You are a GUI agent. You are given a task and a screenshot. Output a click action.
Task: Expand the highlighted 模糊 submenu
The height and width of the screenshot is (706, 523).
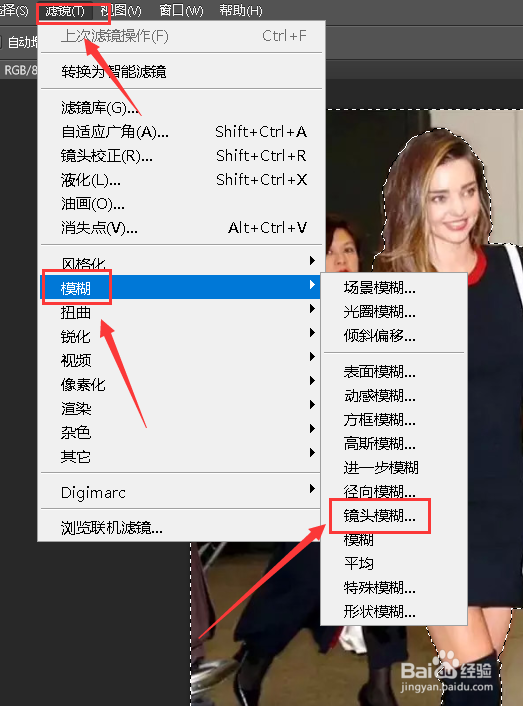point(181,287)
